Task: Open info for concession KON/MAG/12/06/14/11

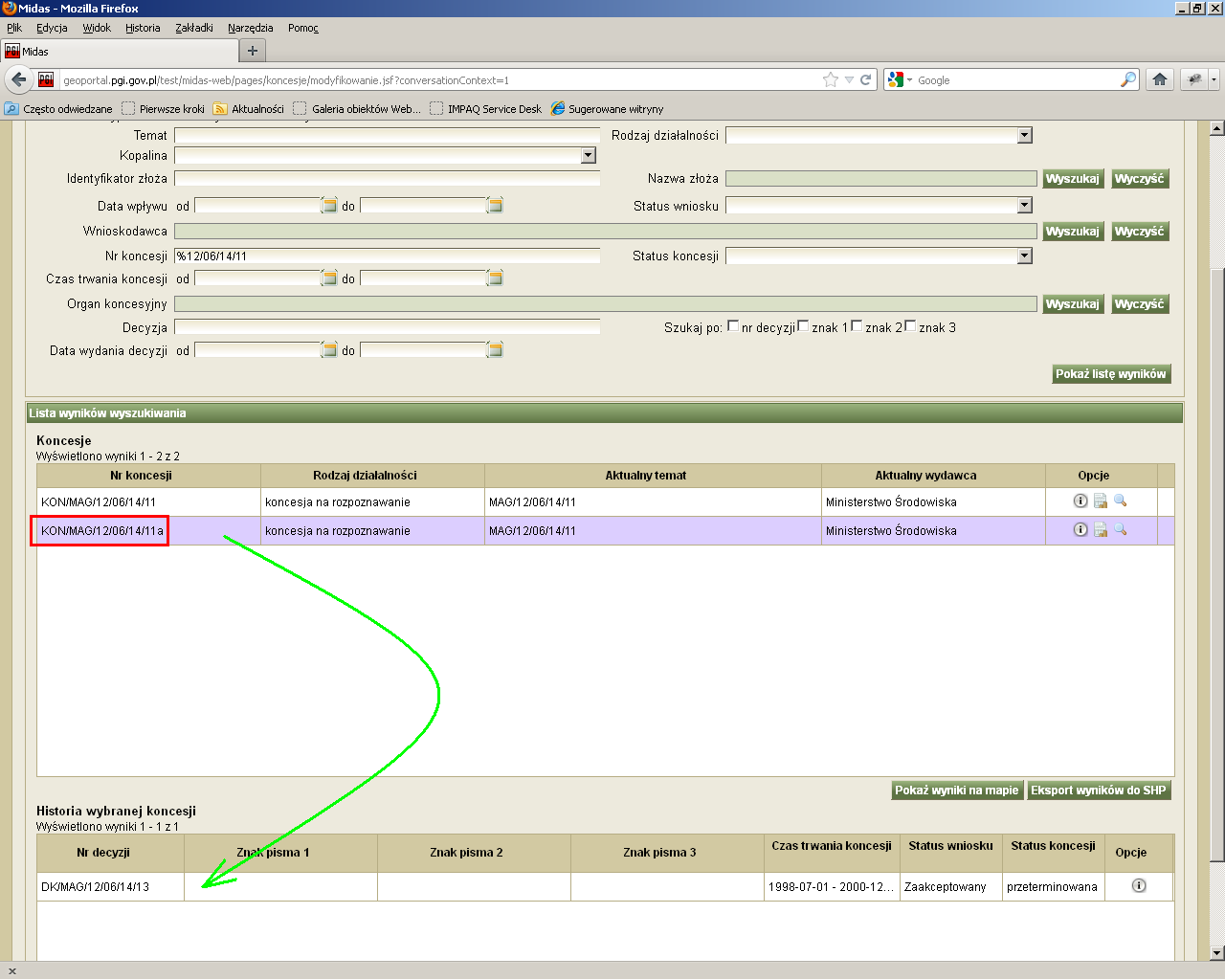Action: [1080, 501]
